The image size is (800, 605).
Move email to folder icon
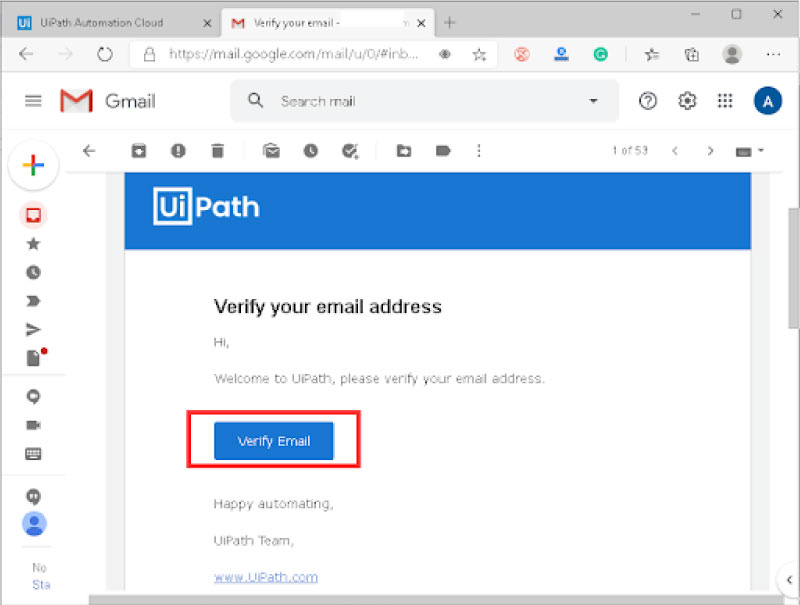point(404,151)
